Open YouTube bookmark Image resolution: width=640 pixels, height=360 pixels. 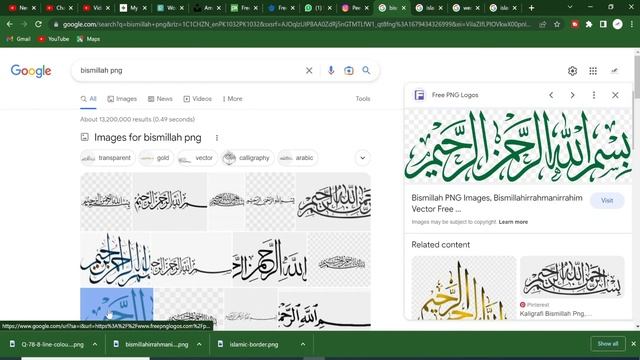click(53, 39)
